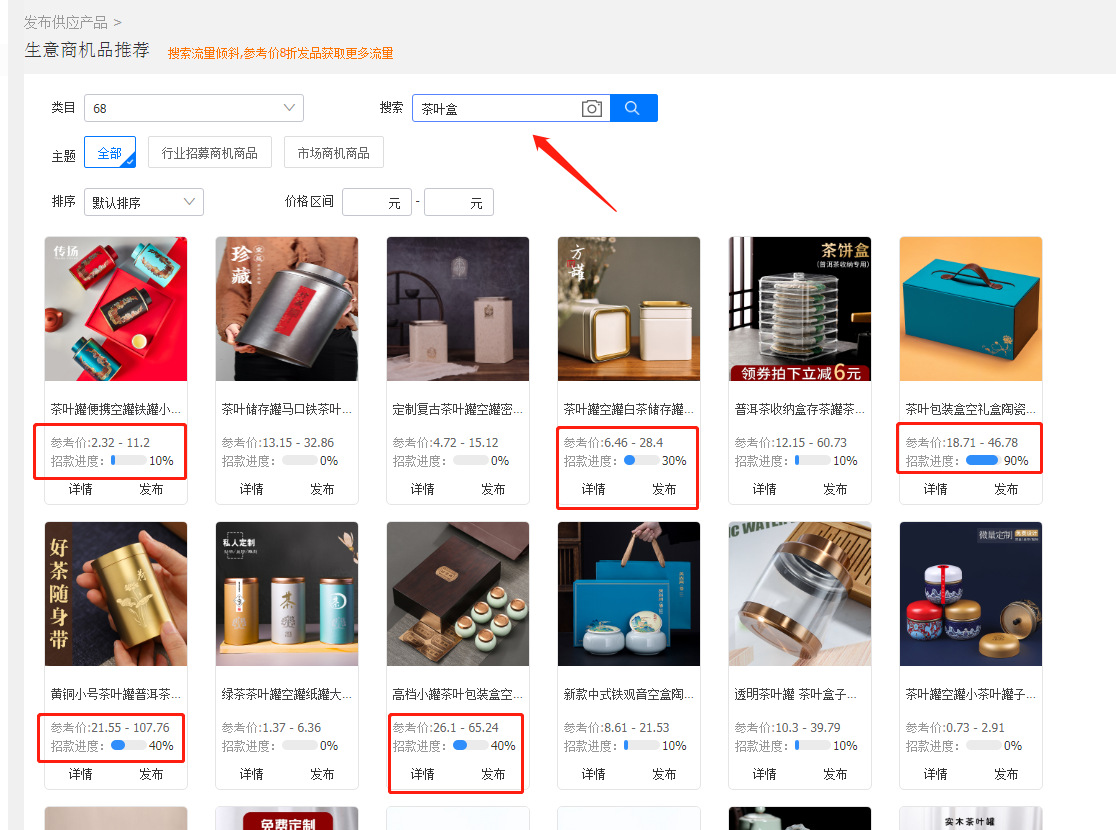Click the maximum price input field

click(x=458, y=202)
